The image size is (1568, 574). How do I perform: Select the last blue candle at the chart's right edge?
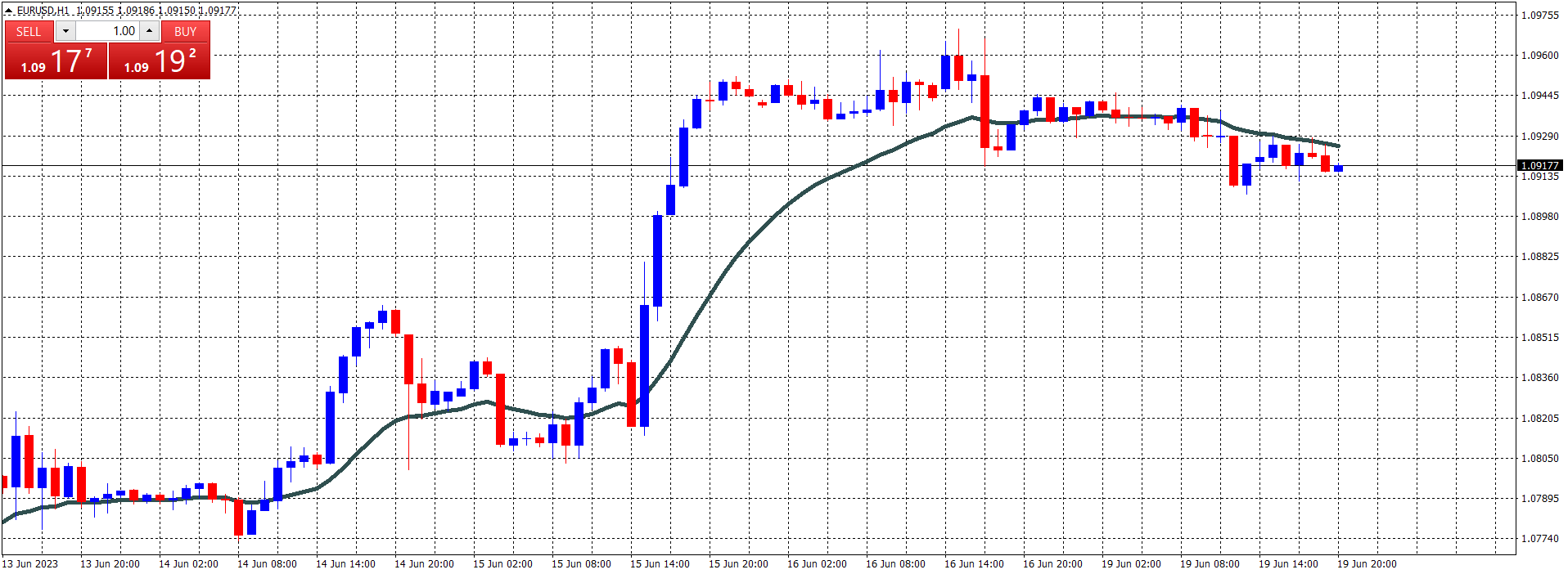(x=1338, y=168)
